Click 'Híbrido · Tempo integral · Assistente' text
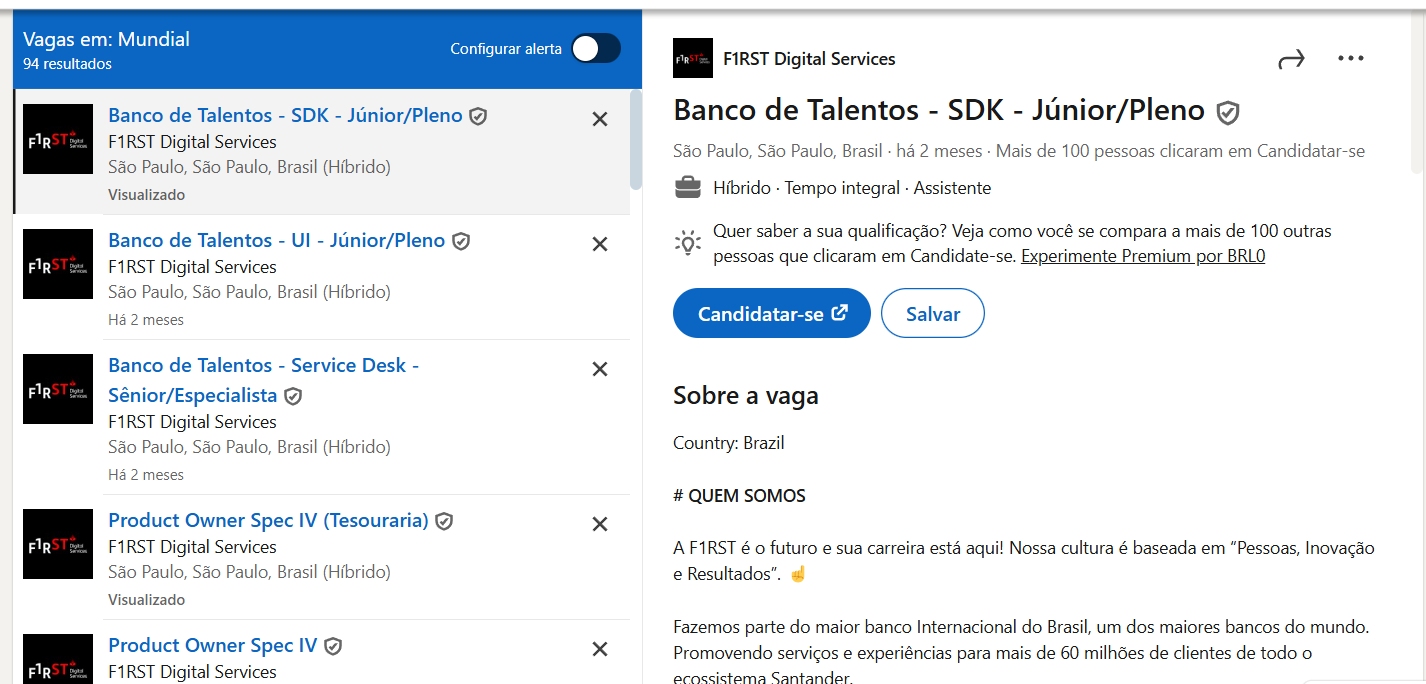 point(852,188)
